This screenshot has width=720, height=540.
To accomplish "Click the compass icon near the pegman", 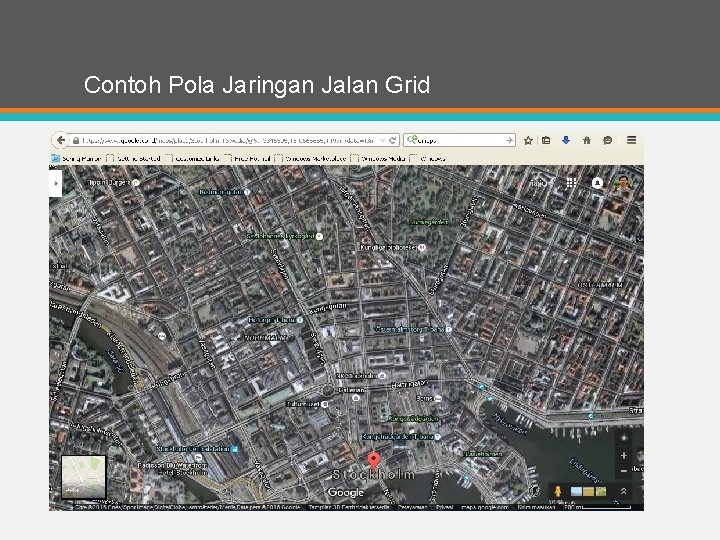I will [535, 491].
